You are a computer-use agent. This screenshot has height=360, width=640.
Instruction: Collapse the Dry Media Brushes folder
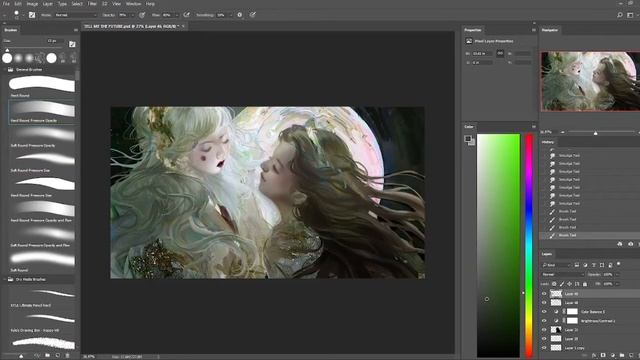tap(5, 280)
